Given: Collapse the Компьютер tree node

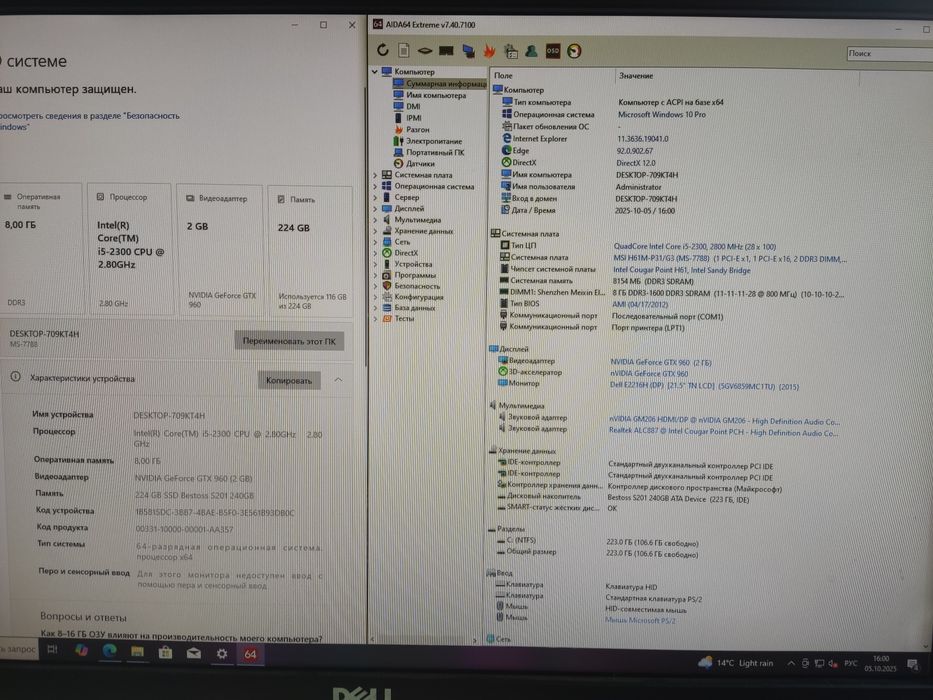Looking at the screenshot, I should [375, 71].
